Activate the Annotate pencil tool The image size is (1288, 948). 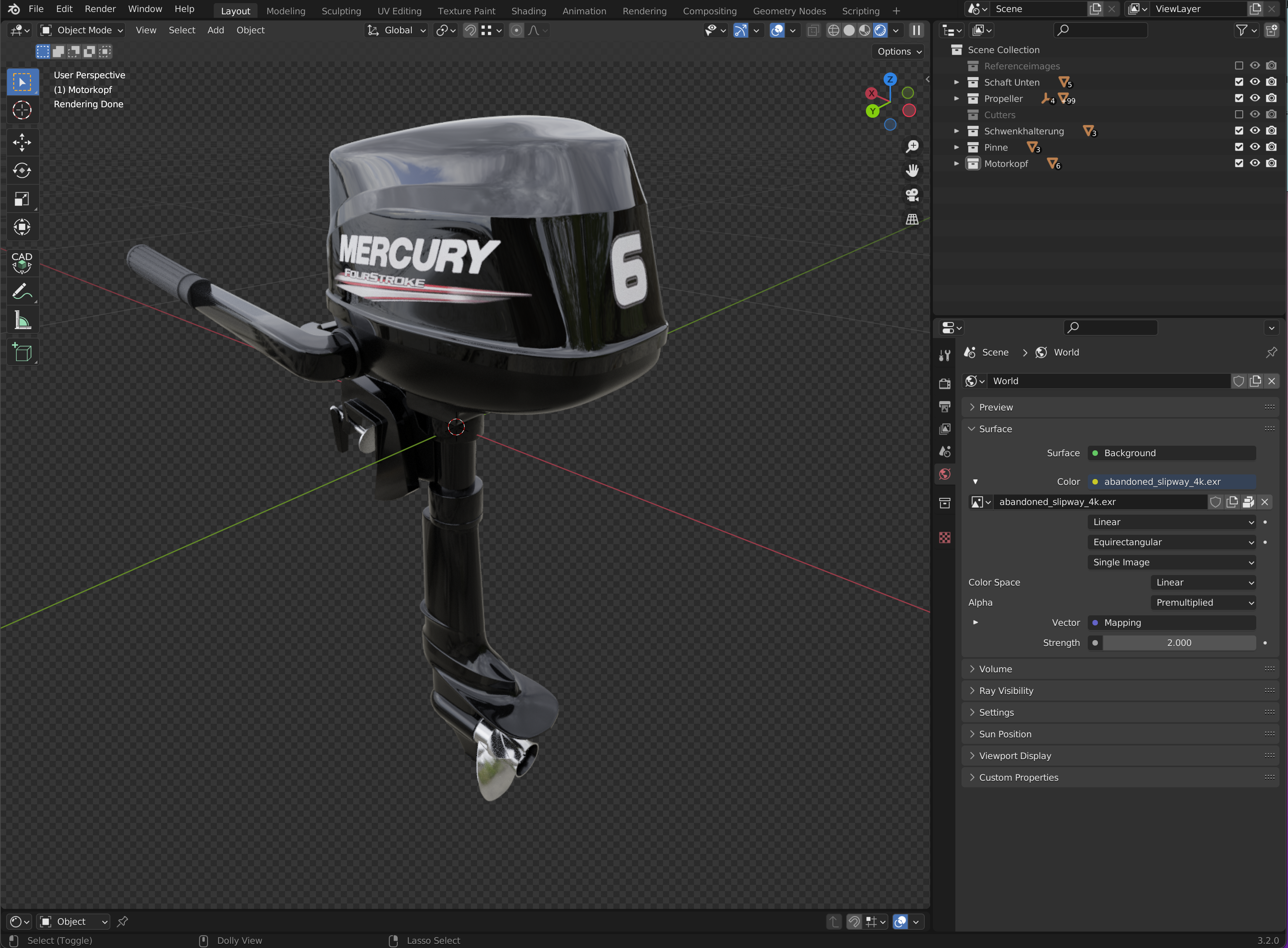click(22, 292)
